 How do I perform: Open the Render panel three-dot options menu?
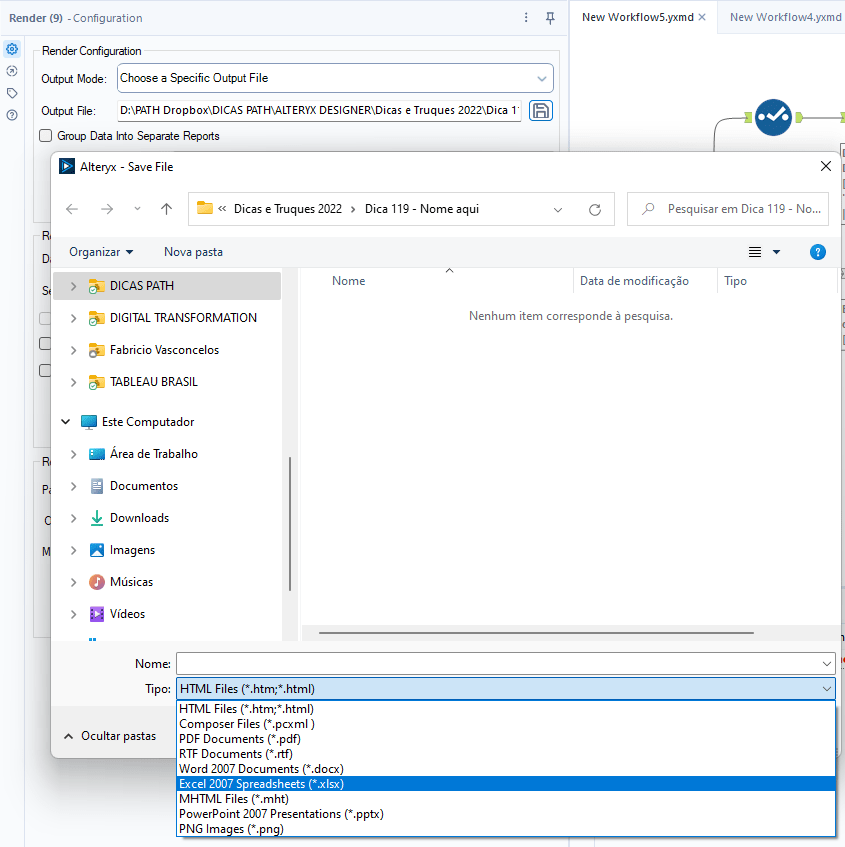point(526,18)
